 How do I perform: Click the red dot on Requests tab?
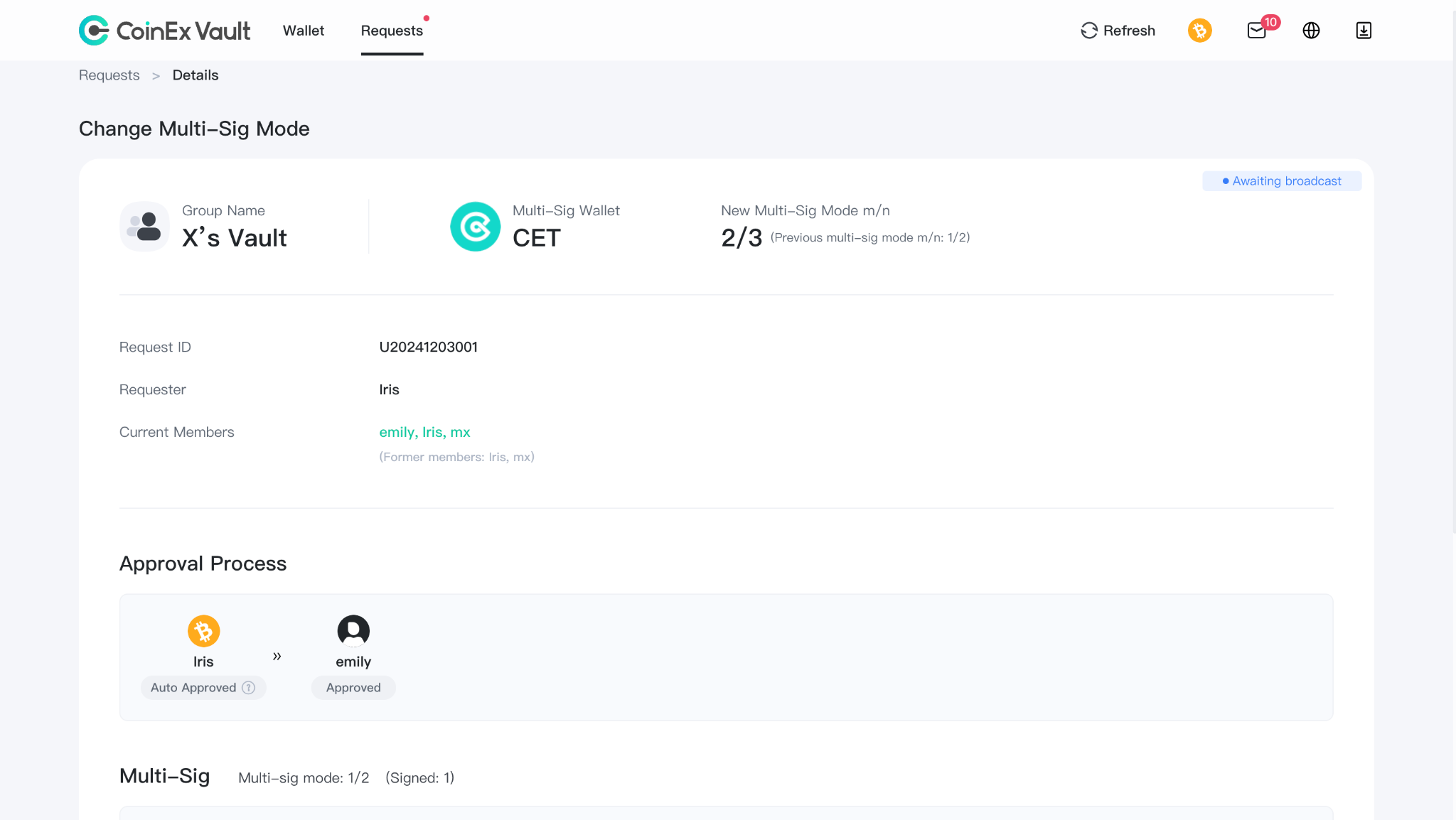[427, 18]
